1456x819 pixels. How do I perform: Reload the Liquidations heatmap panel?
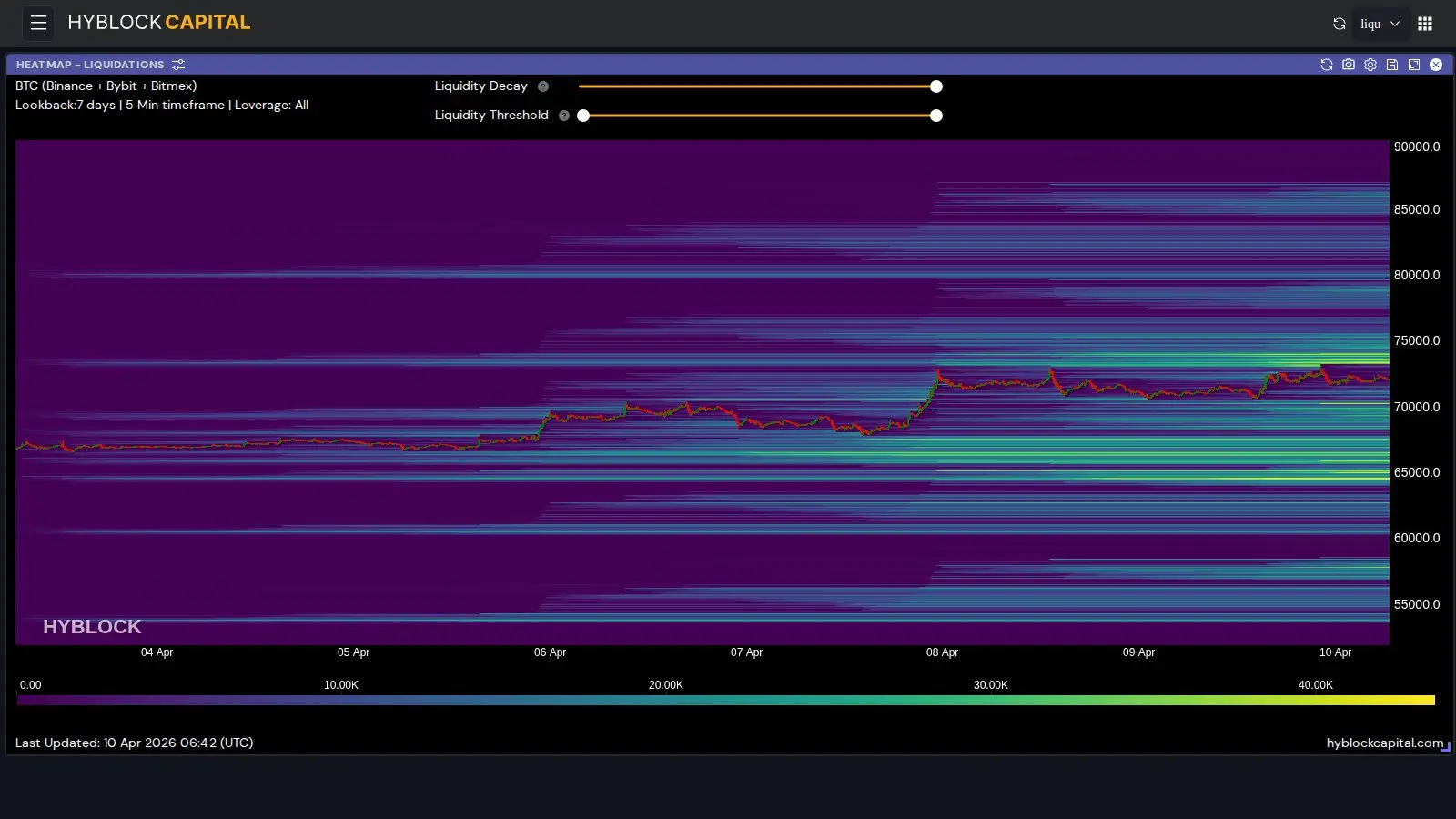(x=1326, y=65)
